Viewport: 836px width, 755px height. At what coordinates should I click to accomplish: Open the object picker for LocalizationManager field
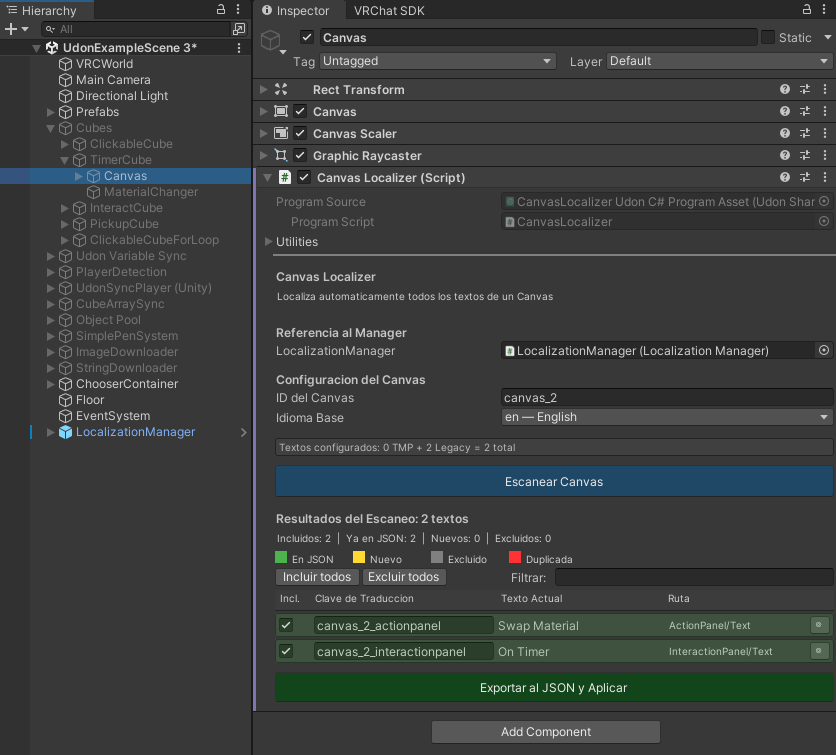pos(824,350)
